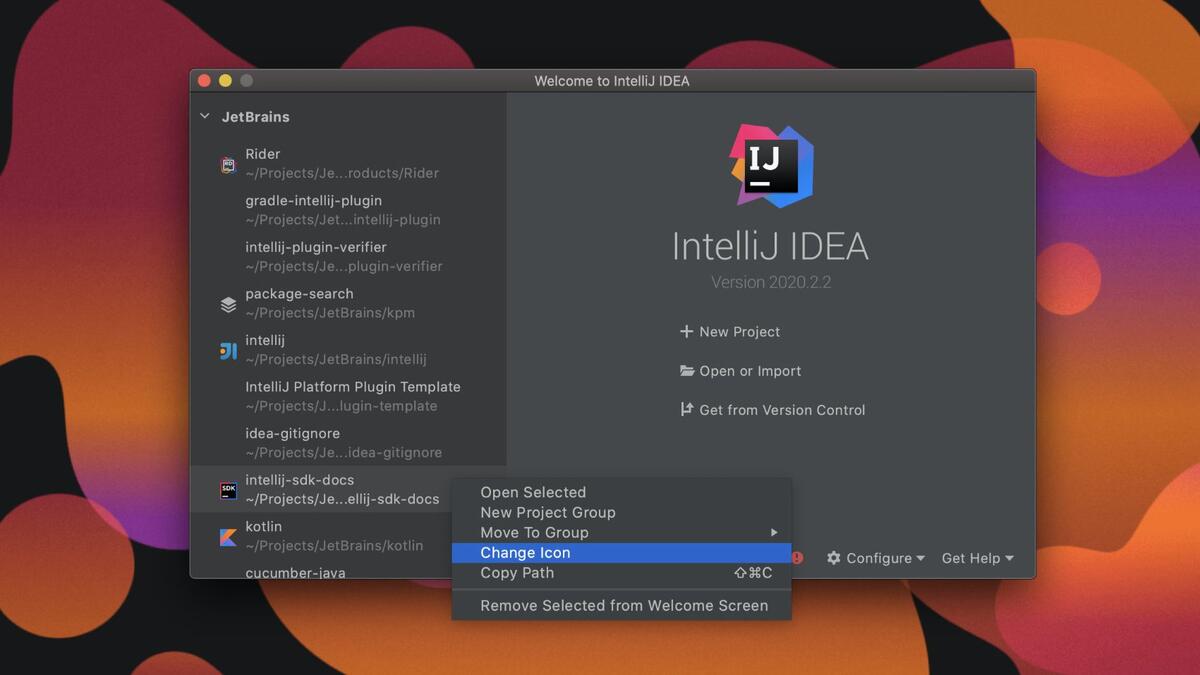
Task: Click the package-search layers icon
Action: (x=228, y=304)
